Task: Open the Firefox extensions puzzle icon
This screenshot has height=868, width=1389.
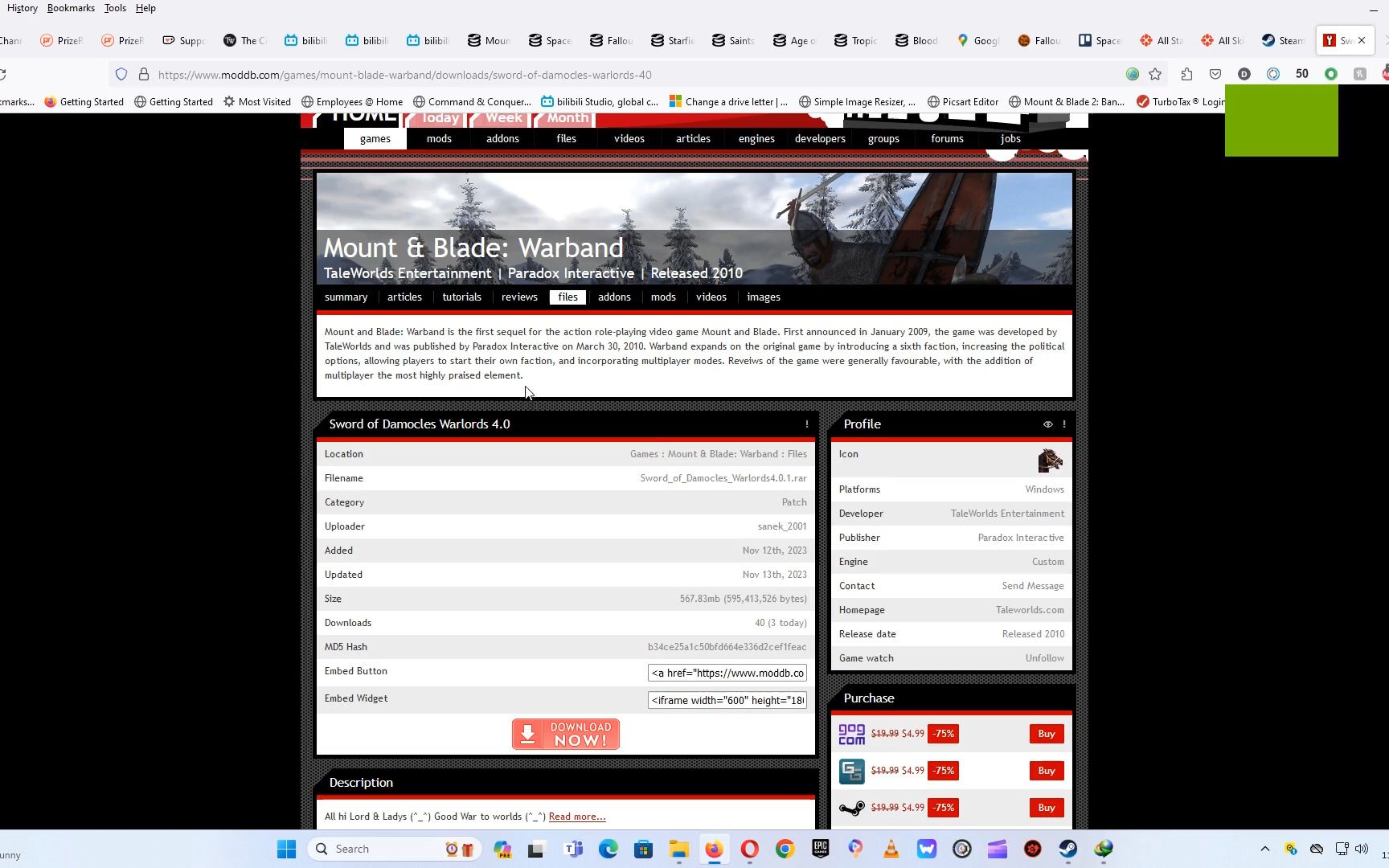Action: pyautogui.click(x=1186, y=75)
